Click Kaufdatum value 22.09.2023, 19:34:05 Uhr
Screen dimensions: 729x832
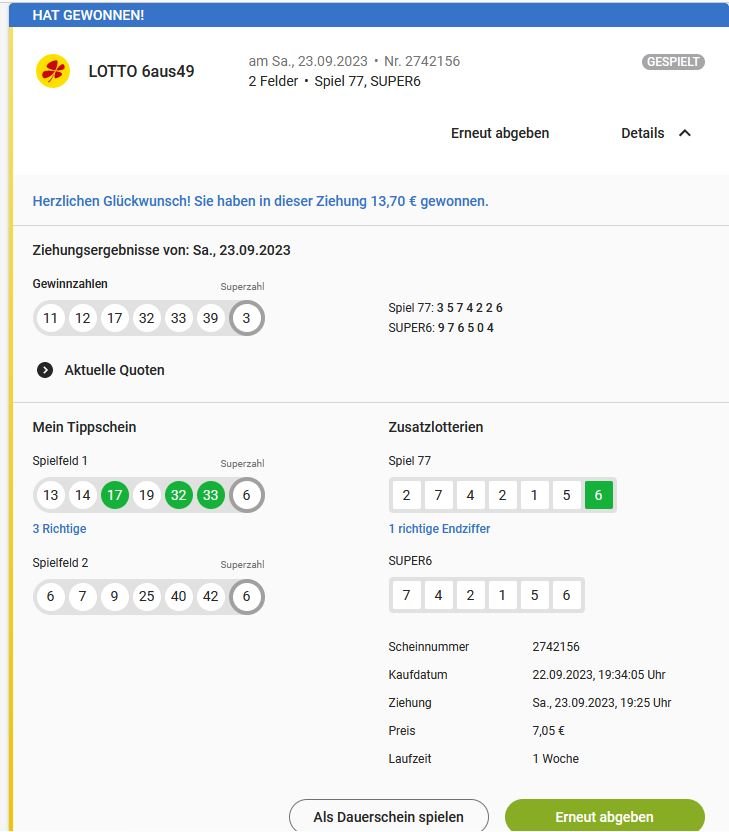tap(599, 675)
